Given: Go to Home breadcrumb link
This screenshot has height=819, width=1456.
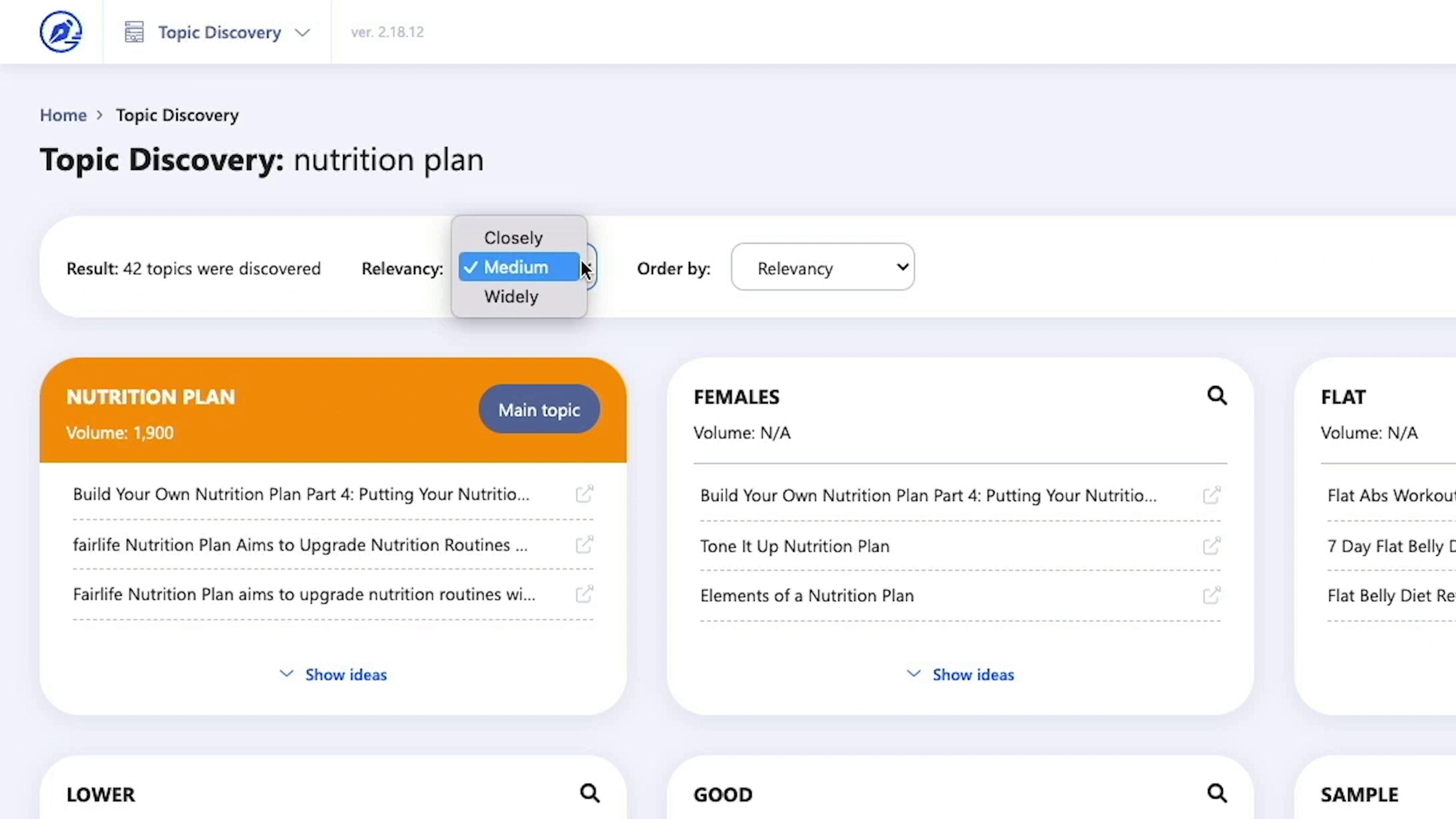Looking at the screenshot, I should click(63, 115).
